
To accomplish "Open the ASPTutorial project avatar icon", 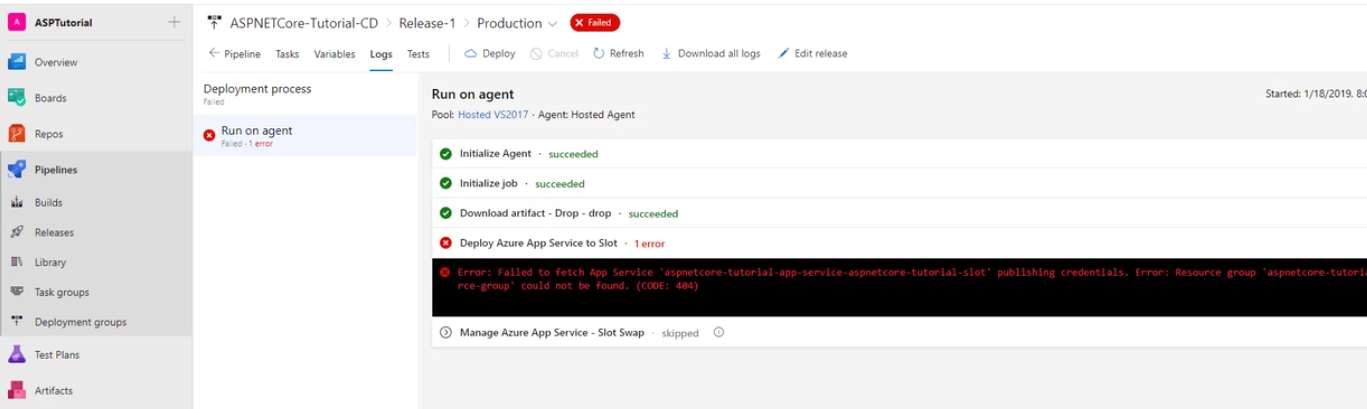I will point(16,22).
